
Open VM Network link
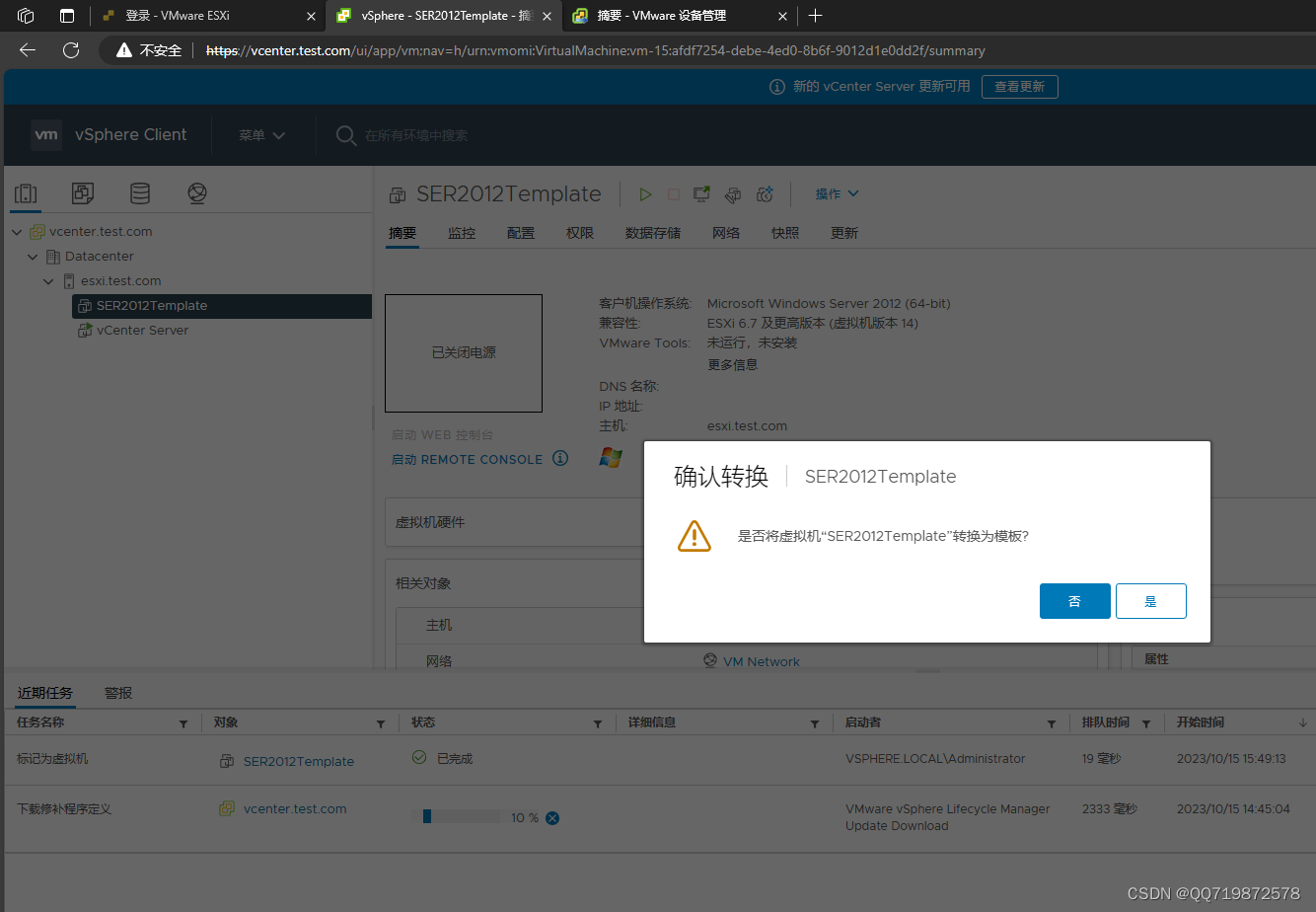[x=762, y=661]
